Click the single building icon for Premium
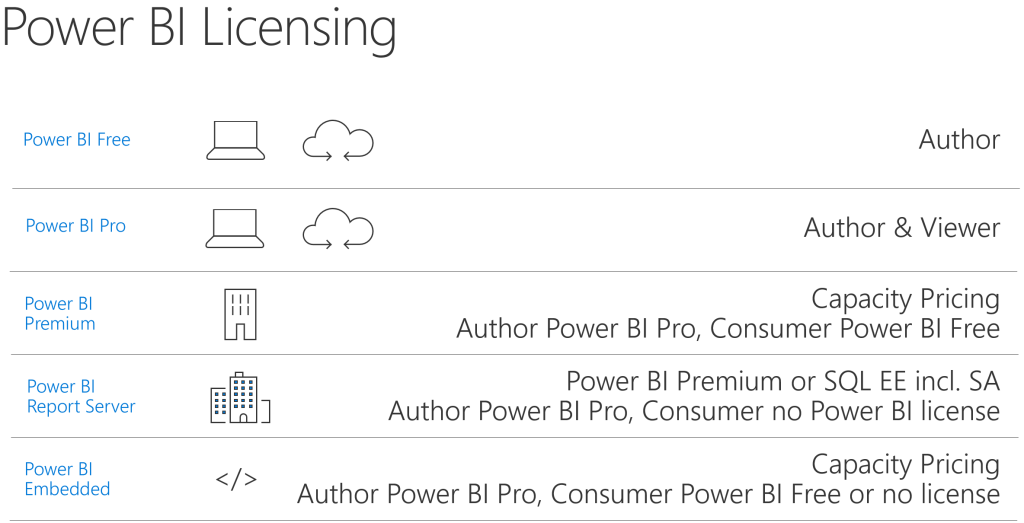The width and height of the screenshot is (1024, 523). pyautogui.click(x=240, y=313)
